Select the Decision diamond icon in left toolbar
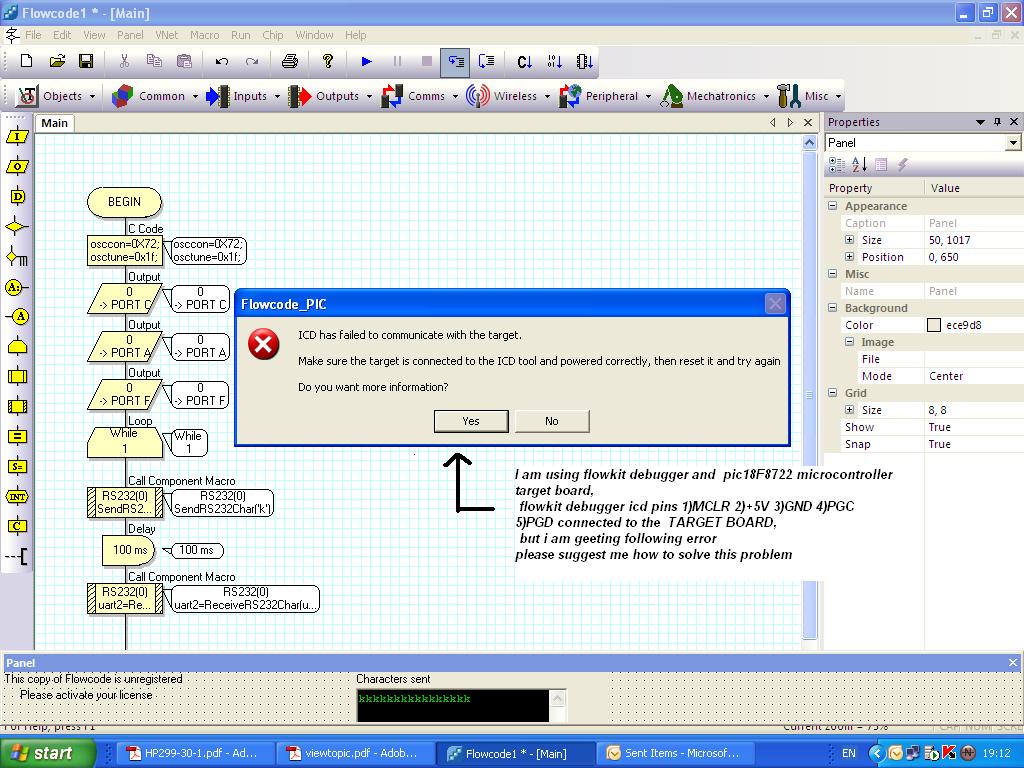 17,227
